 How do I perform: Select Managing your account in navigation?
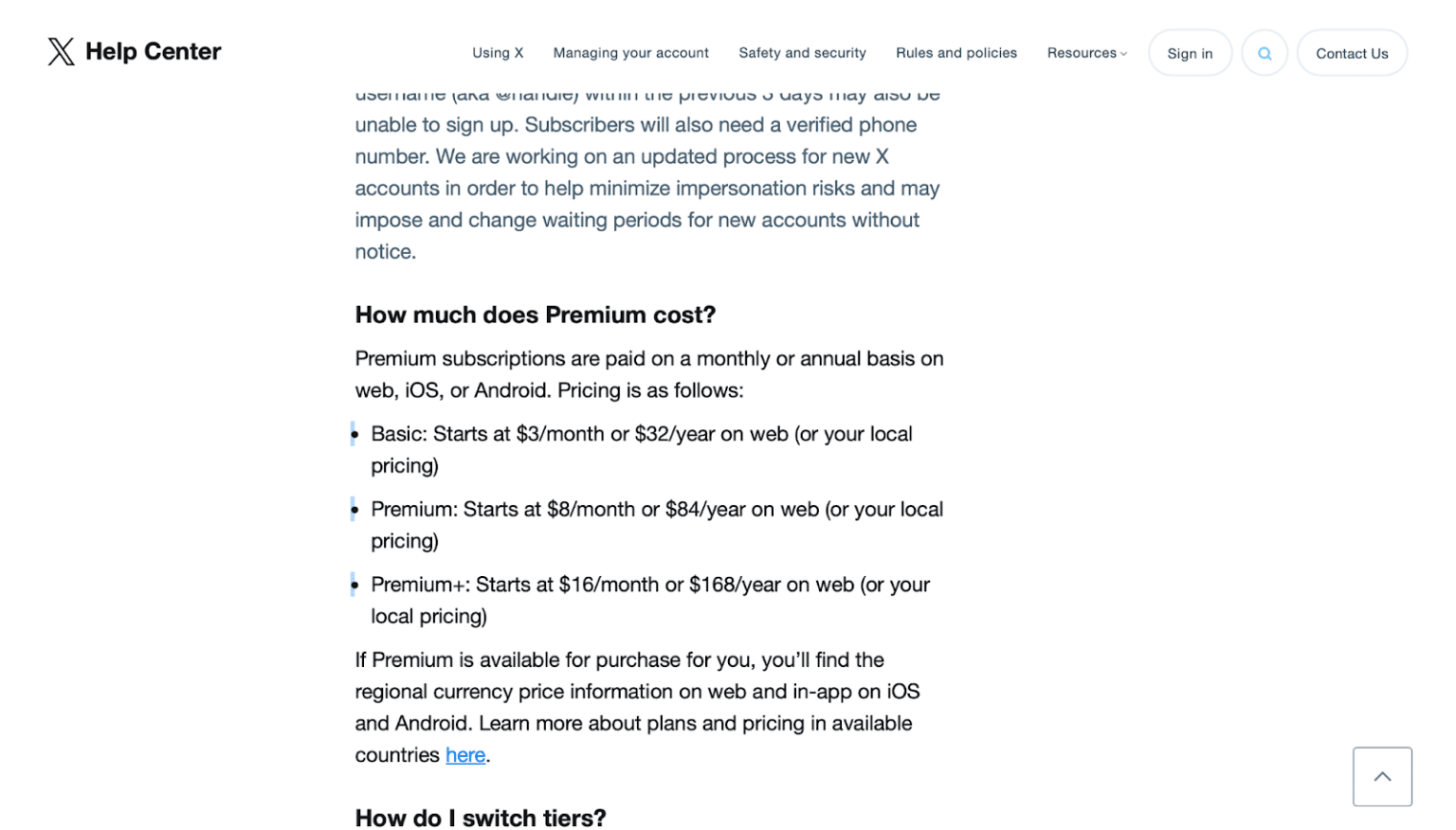630,53
